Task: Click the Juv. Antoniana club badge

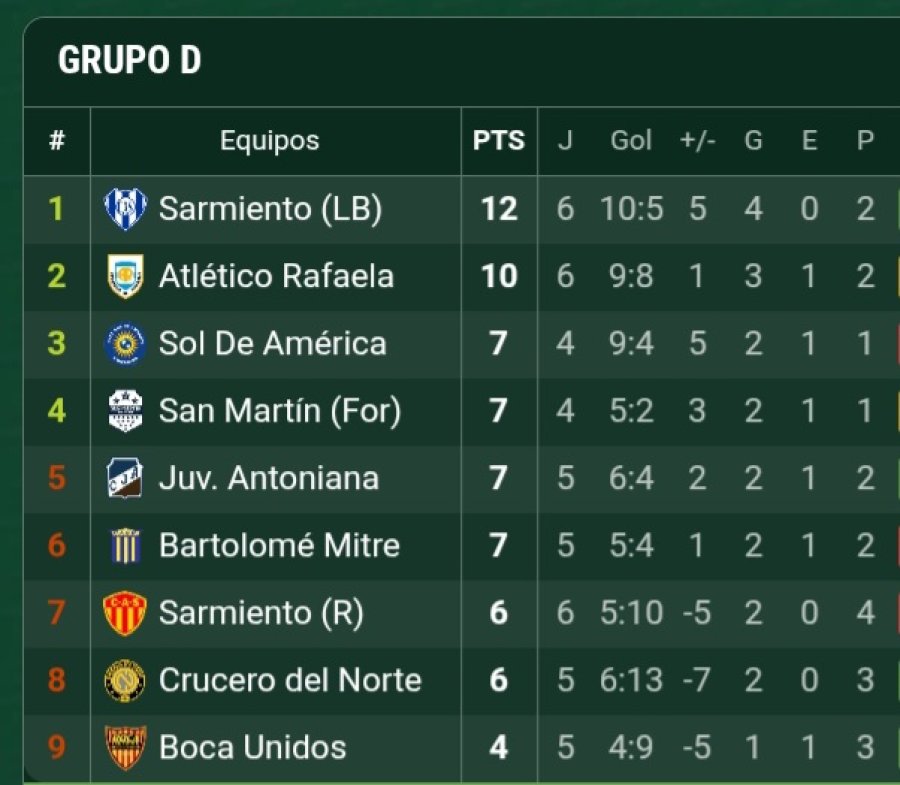Action: point(126,478)
